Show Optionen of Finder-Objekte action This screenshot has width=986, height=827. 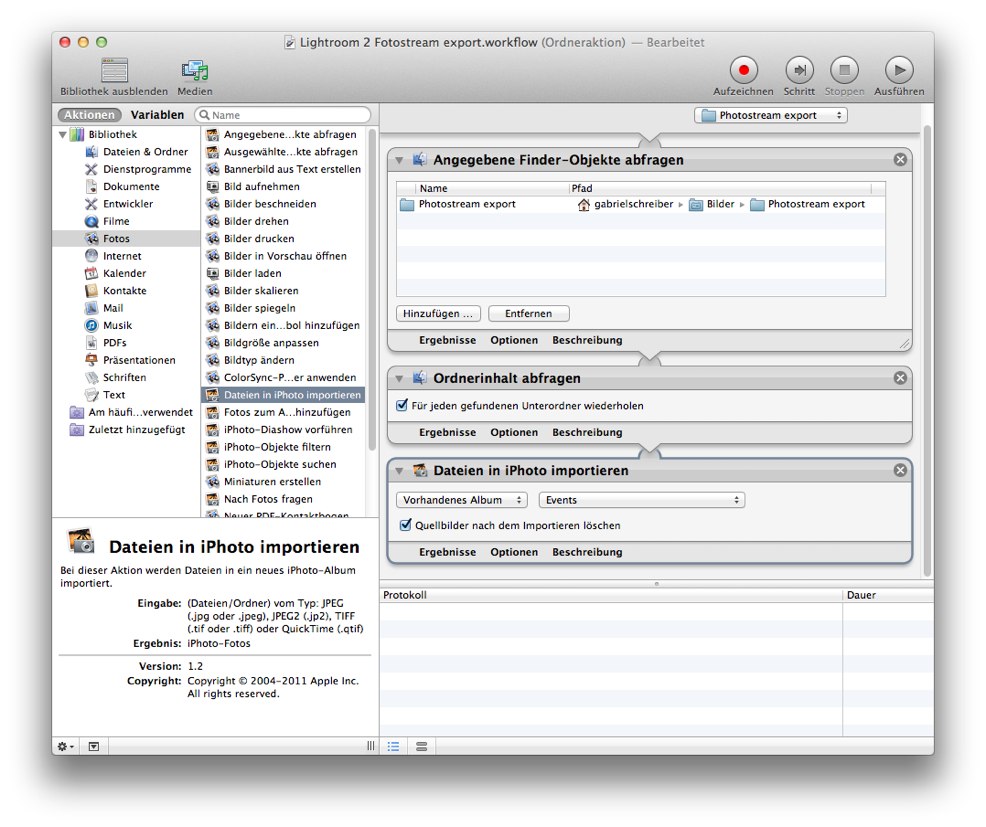[x=514, y=340]
